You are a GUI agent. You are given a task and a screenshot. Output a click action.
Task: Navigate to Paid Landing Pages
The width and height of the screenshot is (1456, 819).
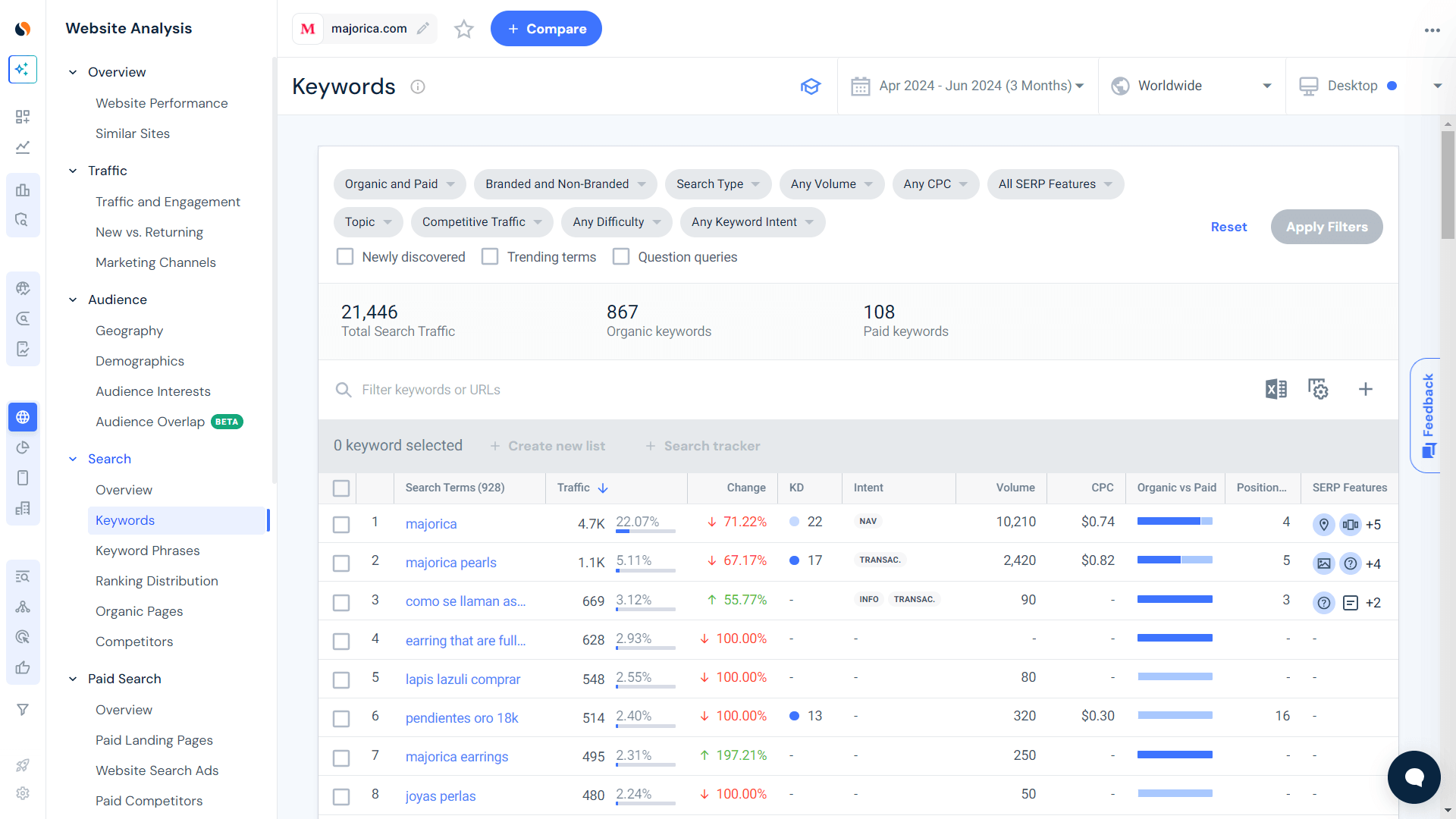pyautogui.click(x=154, y=740)
